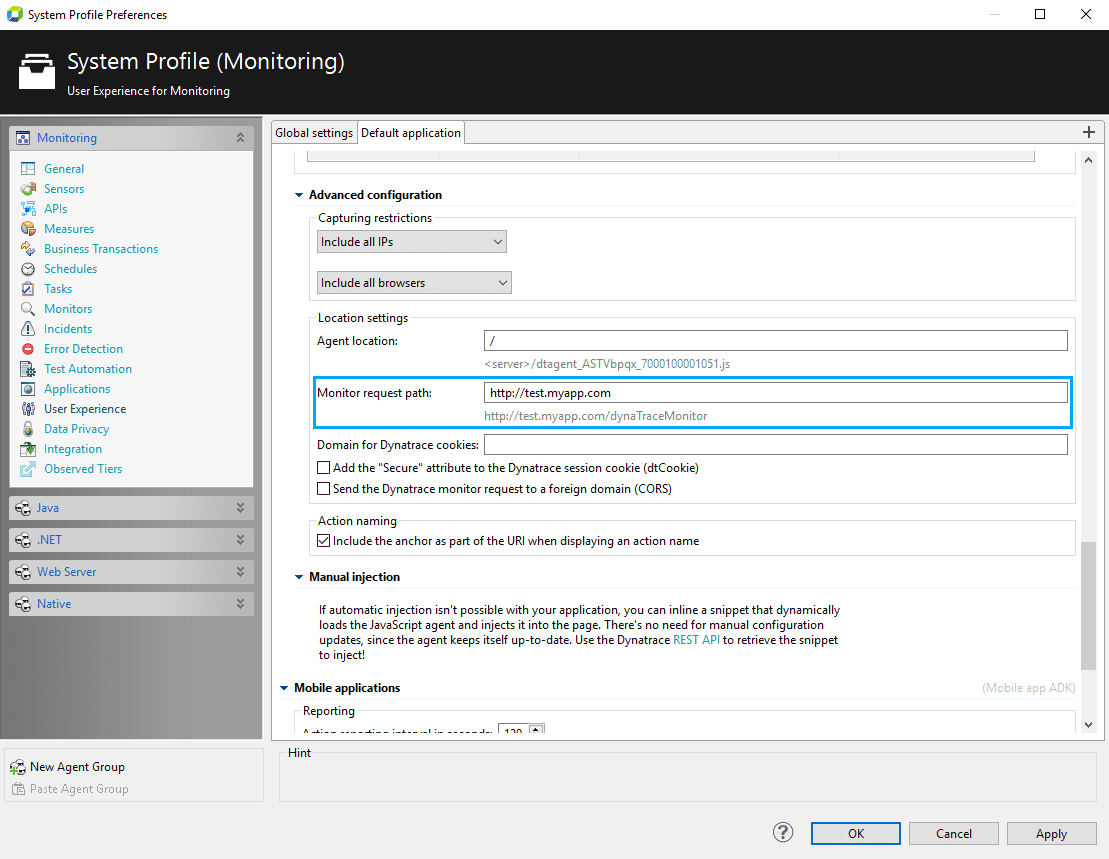
Task: Open User Experience settings in sidebar
Action: click(x=85, y=409)
